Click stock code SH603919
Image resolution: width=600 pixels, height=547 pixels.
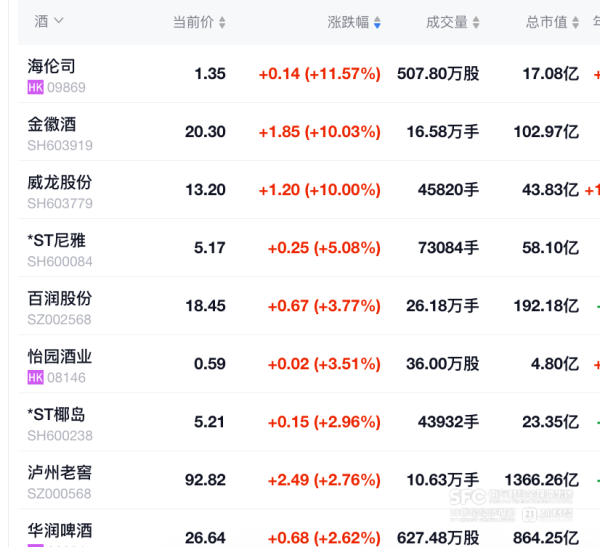click(60, 145)
